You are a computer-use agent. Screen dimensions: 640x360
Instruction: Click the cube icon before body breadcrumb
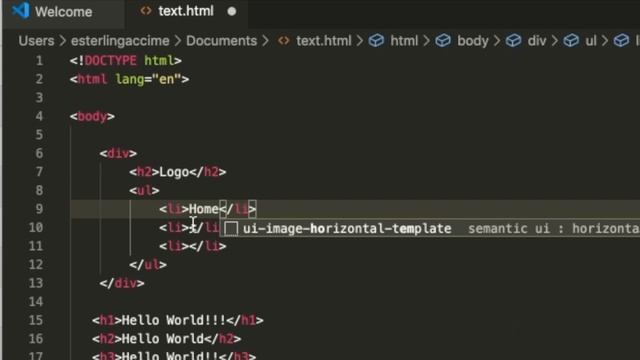pos(443,41)
